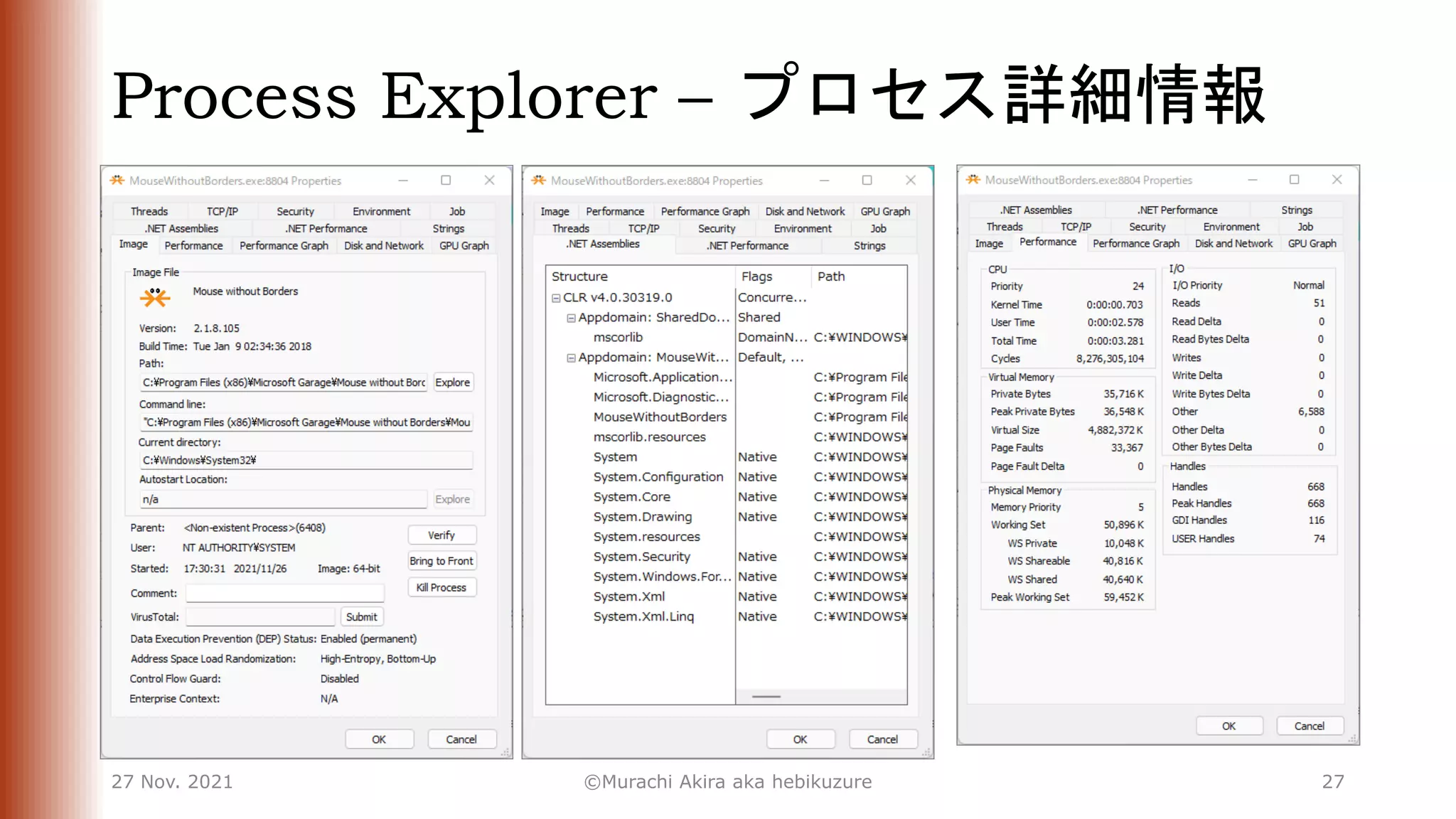The width and height of the screenshot is (1456, 819).
Task: Open Performance Graph tab in left window
Action: point(284,245)
